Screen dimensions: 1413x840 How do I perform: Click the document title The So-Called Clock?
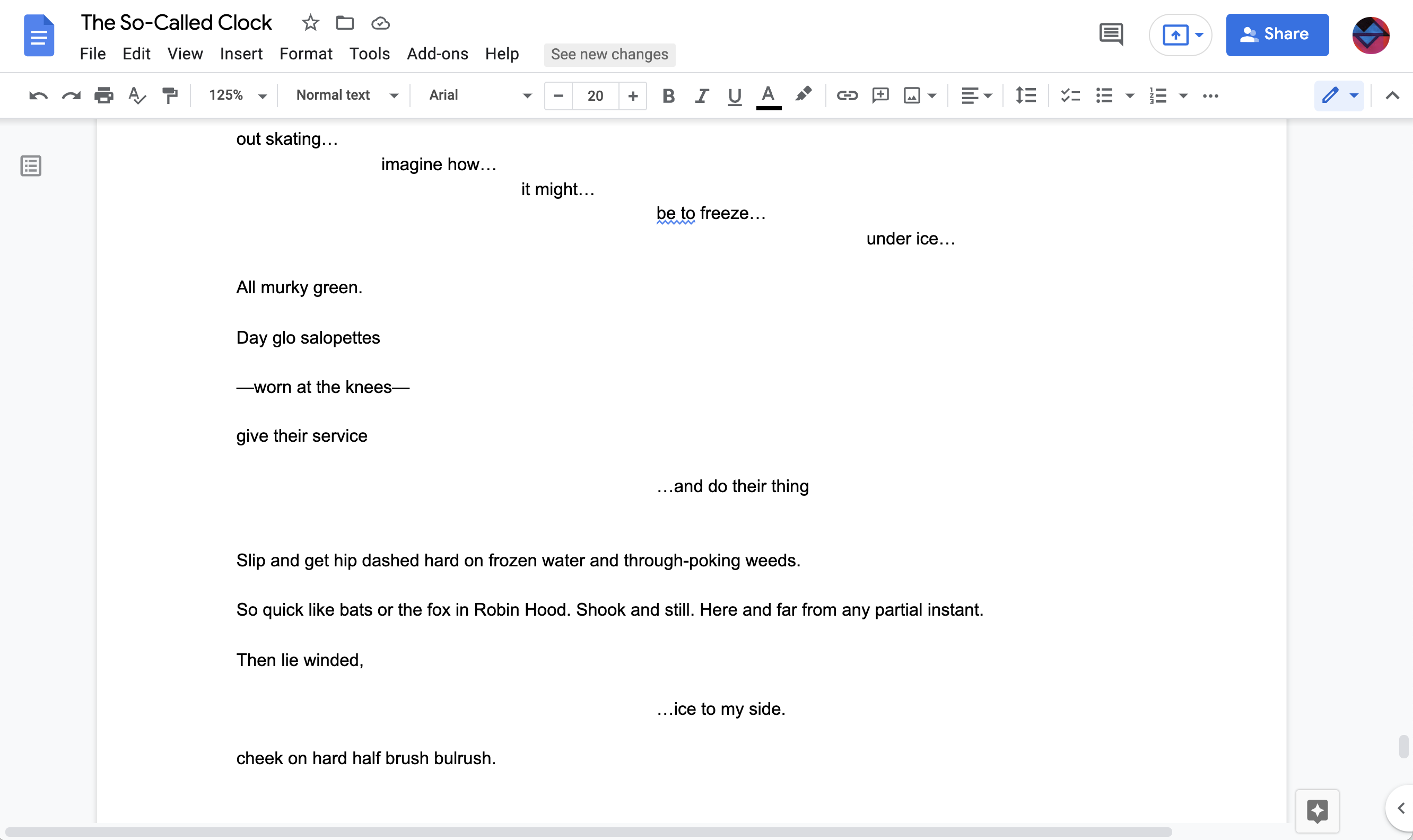(x=176, y=23)
